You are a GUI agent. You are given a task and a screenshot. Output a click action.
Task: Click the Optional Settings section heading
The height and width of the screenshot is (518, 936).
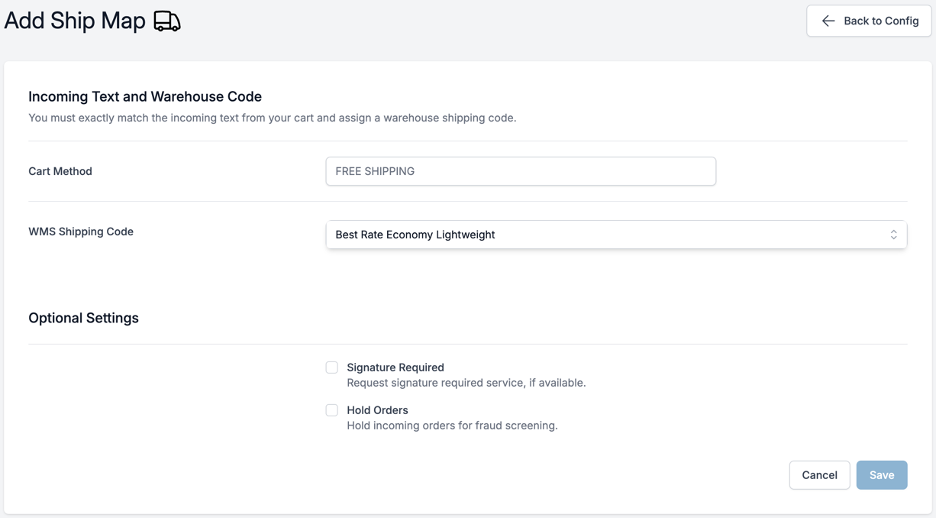pos(84,318)
